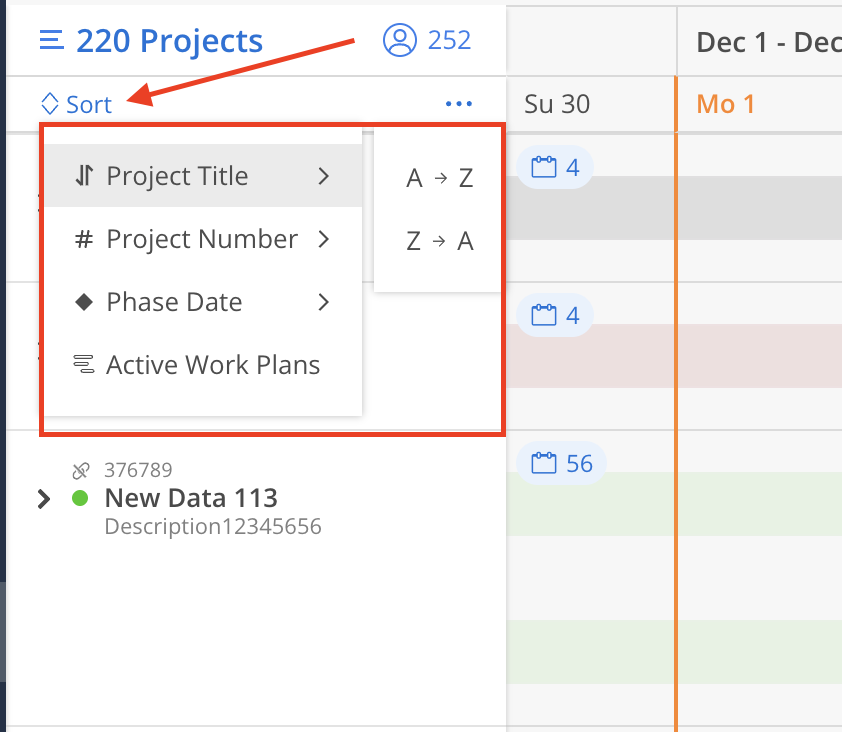Expand the Project Number submenu arrow

click(323, 240)
